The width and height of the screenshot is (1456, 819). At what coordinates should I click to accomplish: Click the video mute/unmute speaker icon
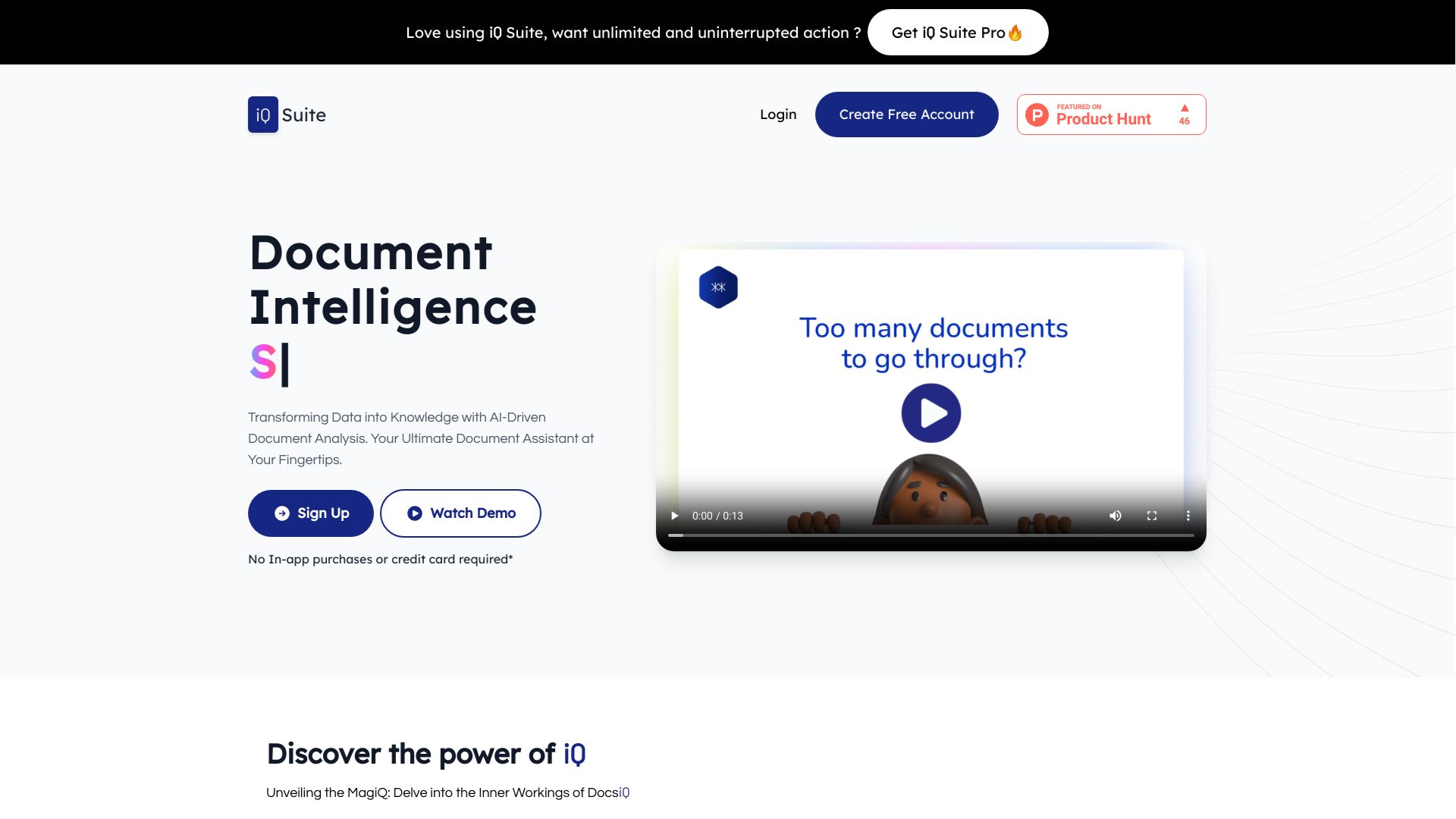(x=1115, y=515)
